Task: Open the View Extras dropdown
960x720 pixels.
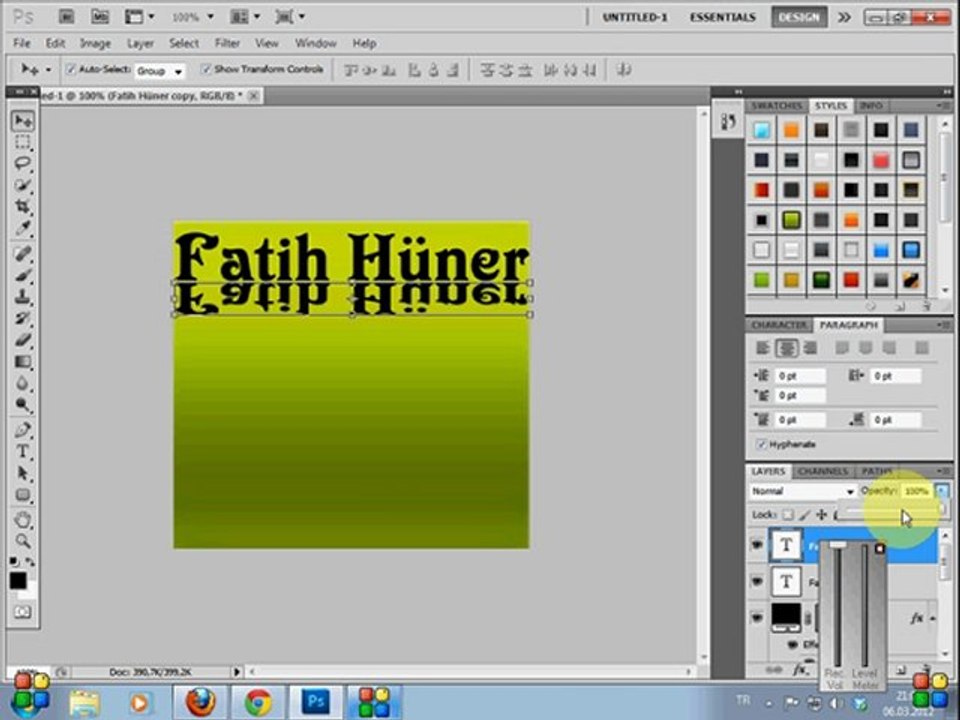Action: tap(139, 17)
